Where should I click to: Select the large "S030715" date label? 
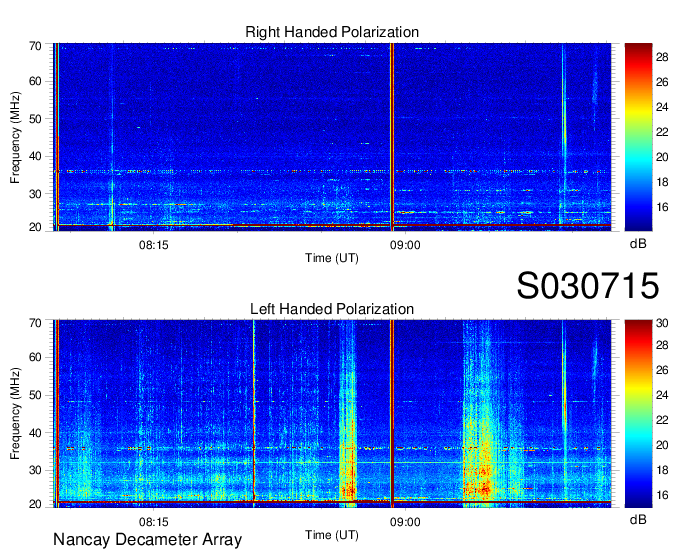588,286
